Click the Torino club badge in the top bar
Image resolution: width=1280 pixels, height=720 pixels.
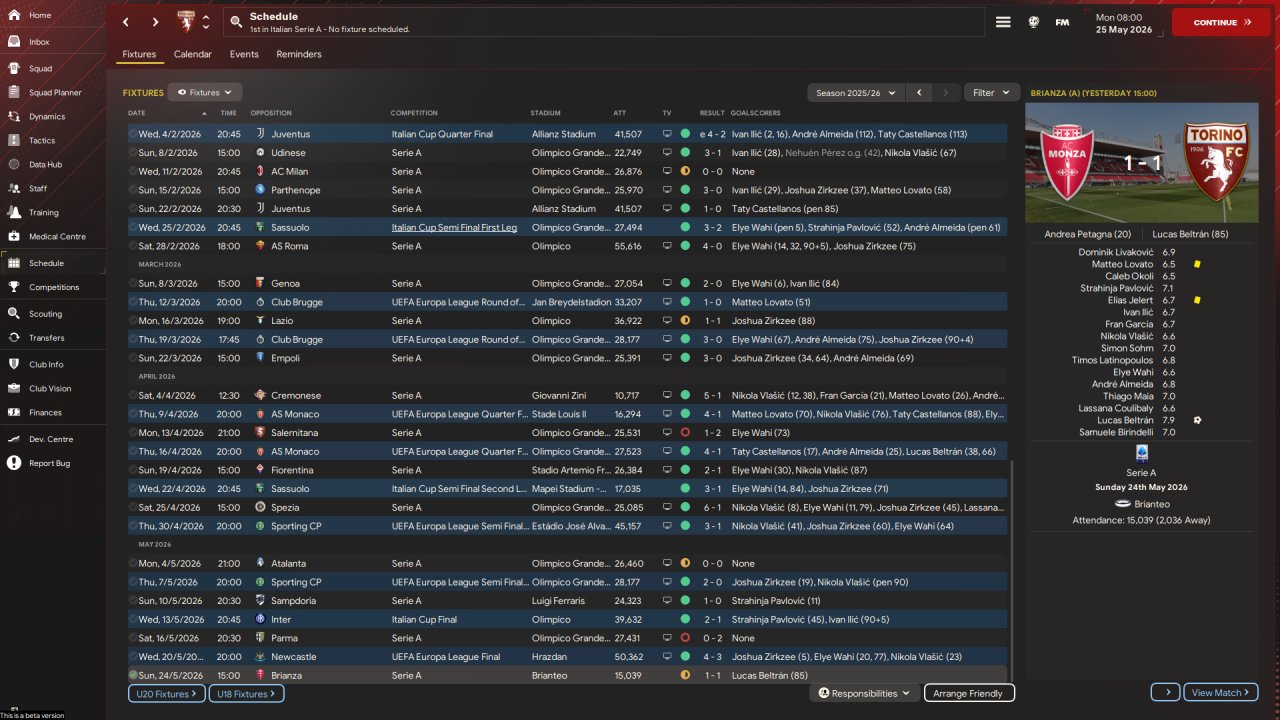coord(186,22)
